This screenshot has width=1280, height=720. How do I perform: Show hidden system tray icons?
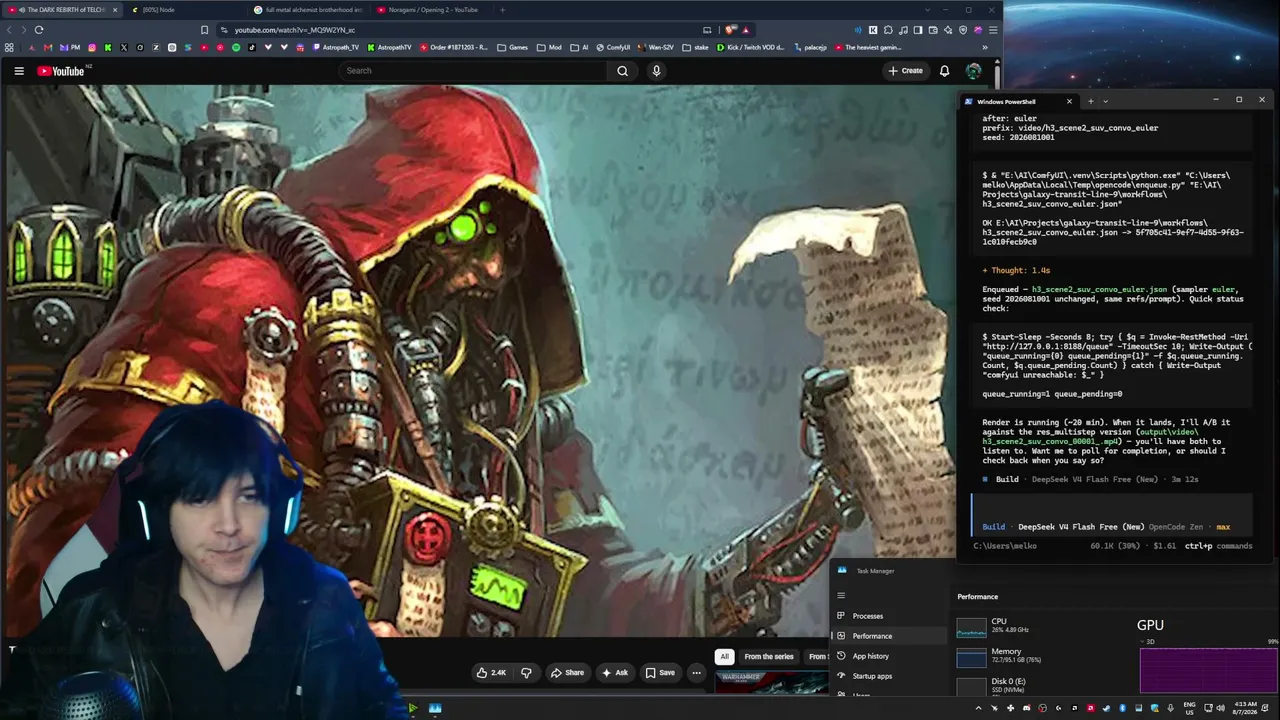(978, 708)
